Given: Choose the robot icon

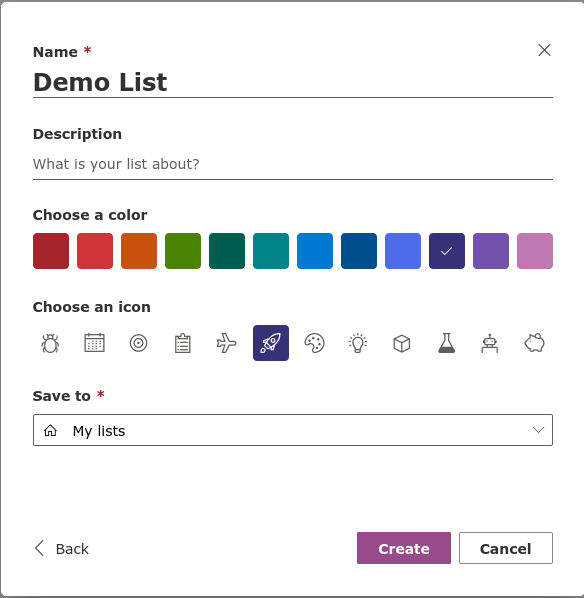Looking at the screenshot, I should pos(491,343).
